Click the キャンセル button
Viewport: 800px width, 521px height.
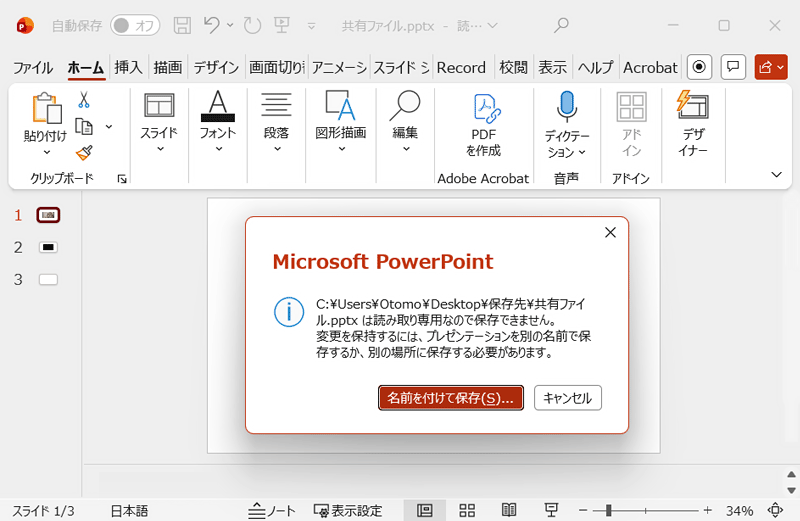pyautogui.click(x=568, y=398)
